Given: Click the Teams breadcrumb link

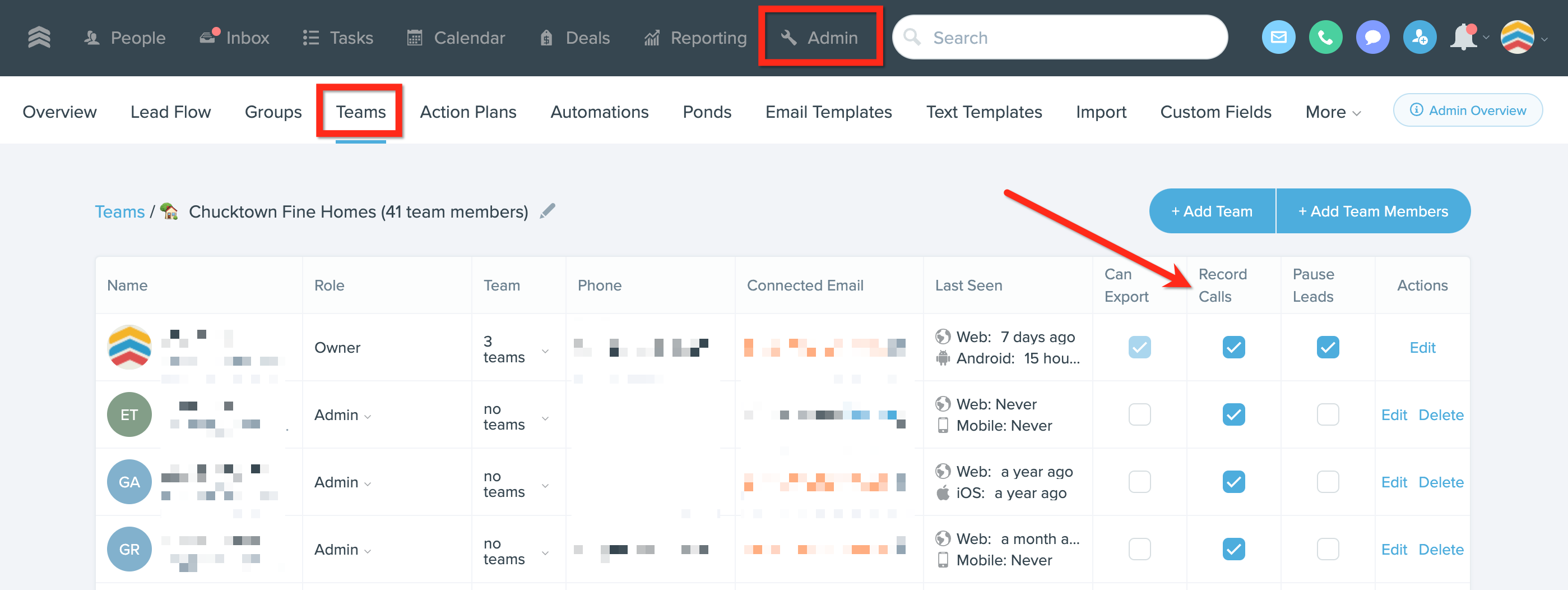Looking at the screenshot, I should point(119,211).
